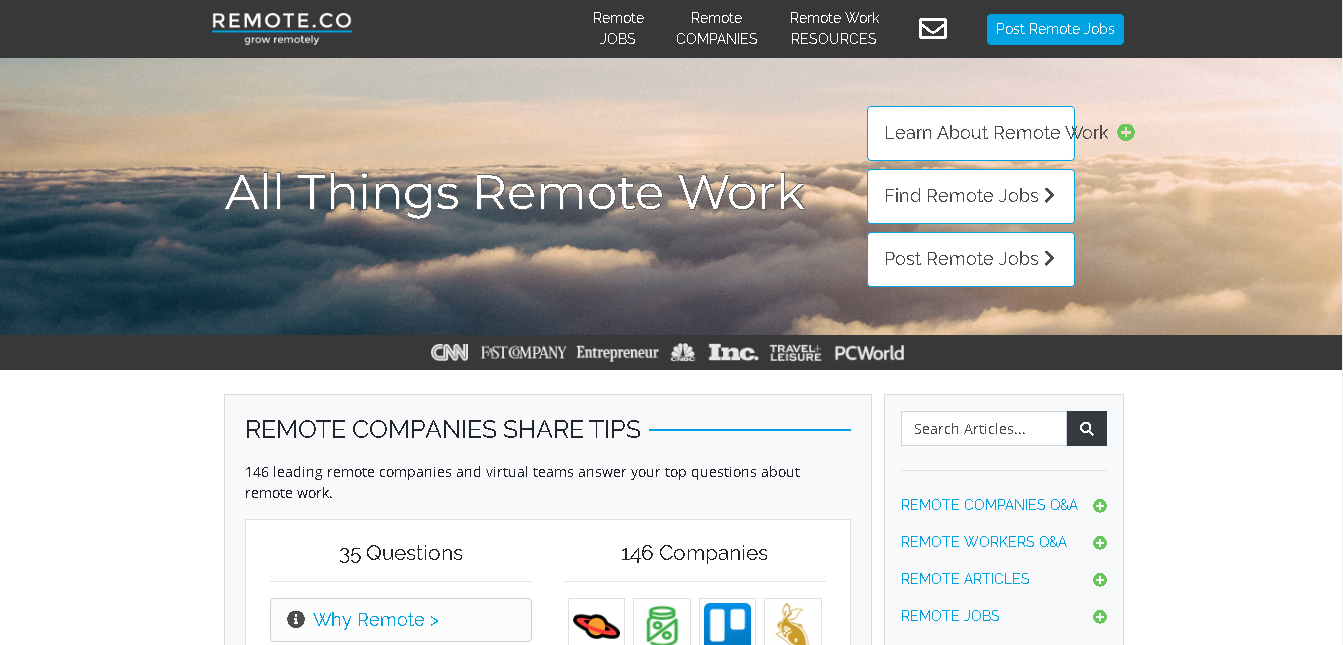
Task: Open the Why Remote > question button
Action: 401,620
